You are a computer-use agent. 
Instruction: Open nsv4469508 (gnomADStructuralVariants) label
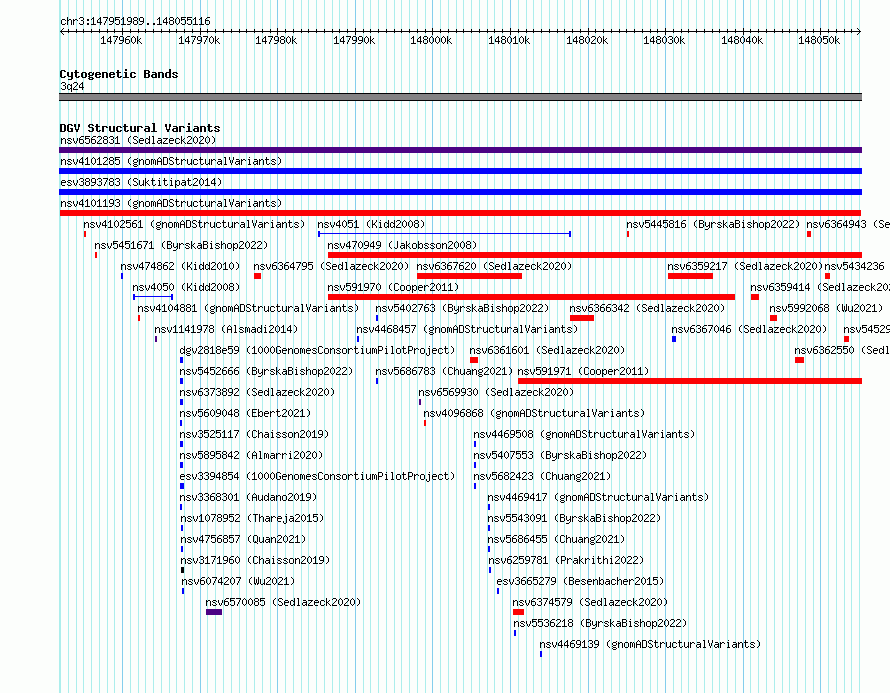tap(584, 434)
